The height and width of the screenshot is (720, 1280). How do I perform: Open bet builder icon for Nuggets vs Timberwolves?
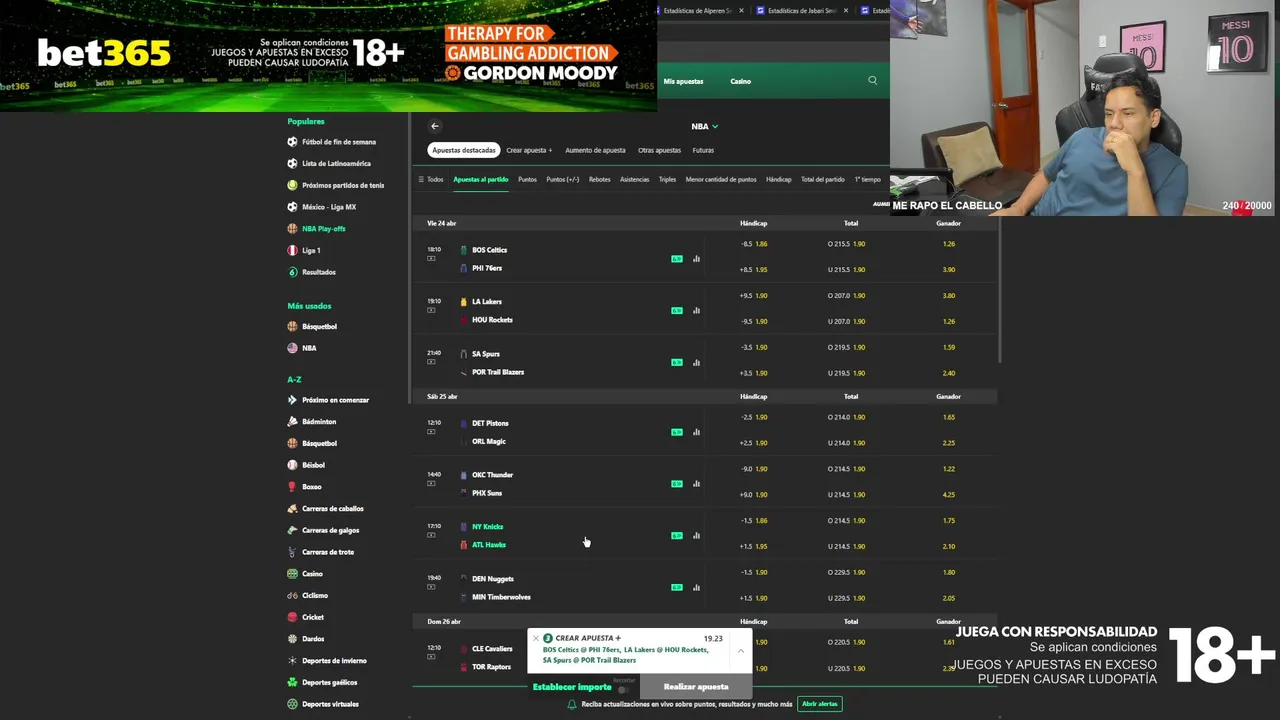point(677,588)
